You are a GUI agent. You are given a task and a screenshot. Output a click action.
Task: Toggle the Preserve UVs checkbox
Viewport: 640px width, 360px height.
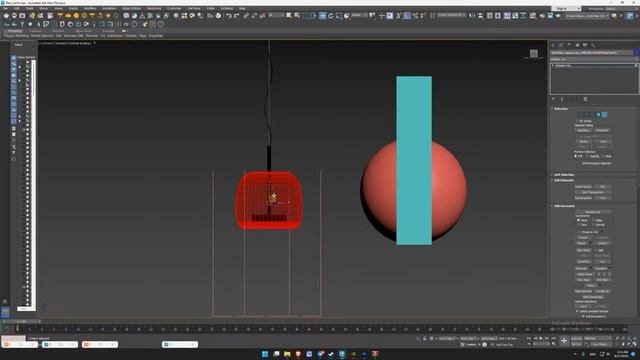click(578, 231)
